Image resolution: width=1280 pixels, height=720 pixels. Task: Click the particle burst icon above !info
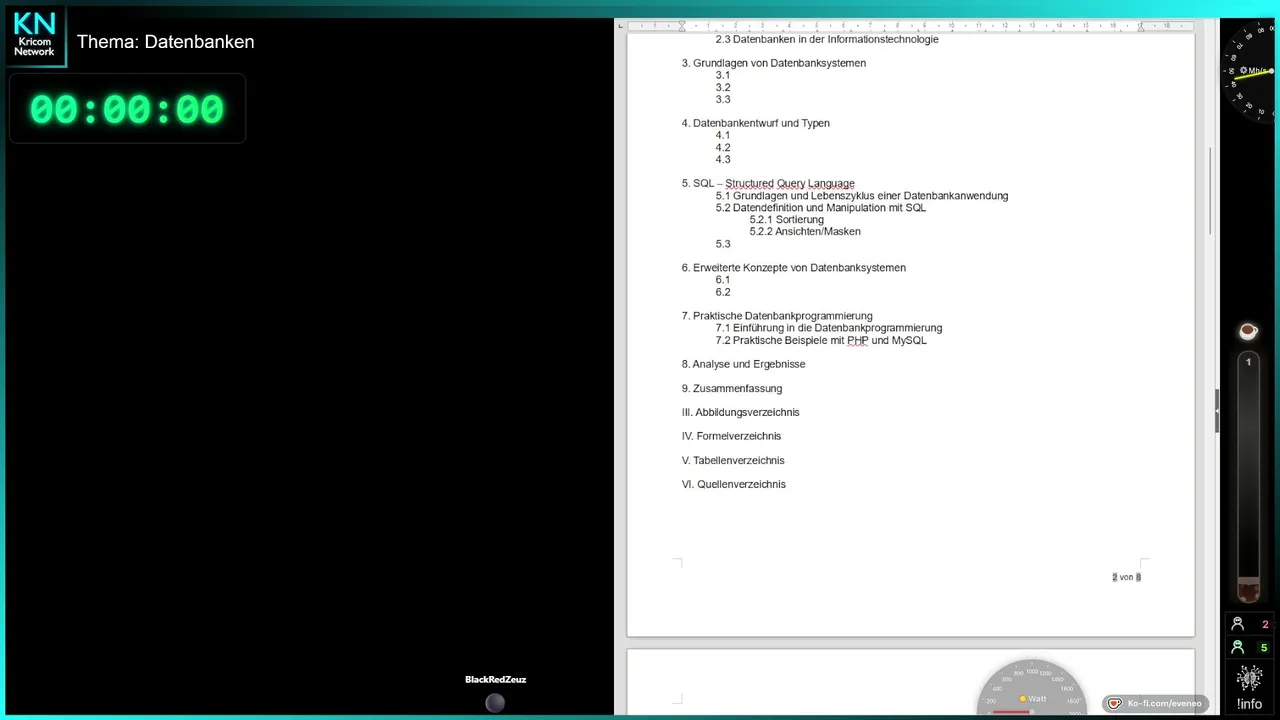pyautogui.click(x=1249, y=678)
